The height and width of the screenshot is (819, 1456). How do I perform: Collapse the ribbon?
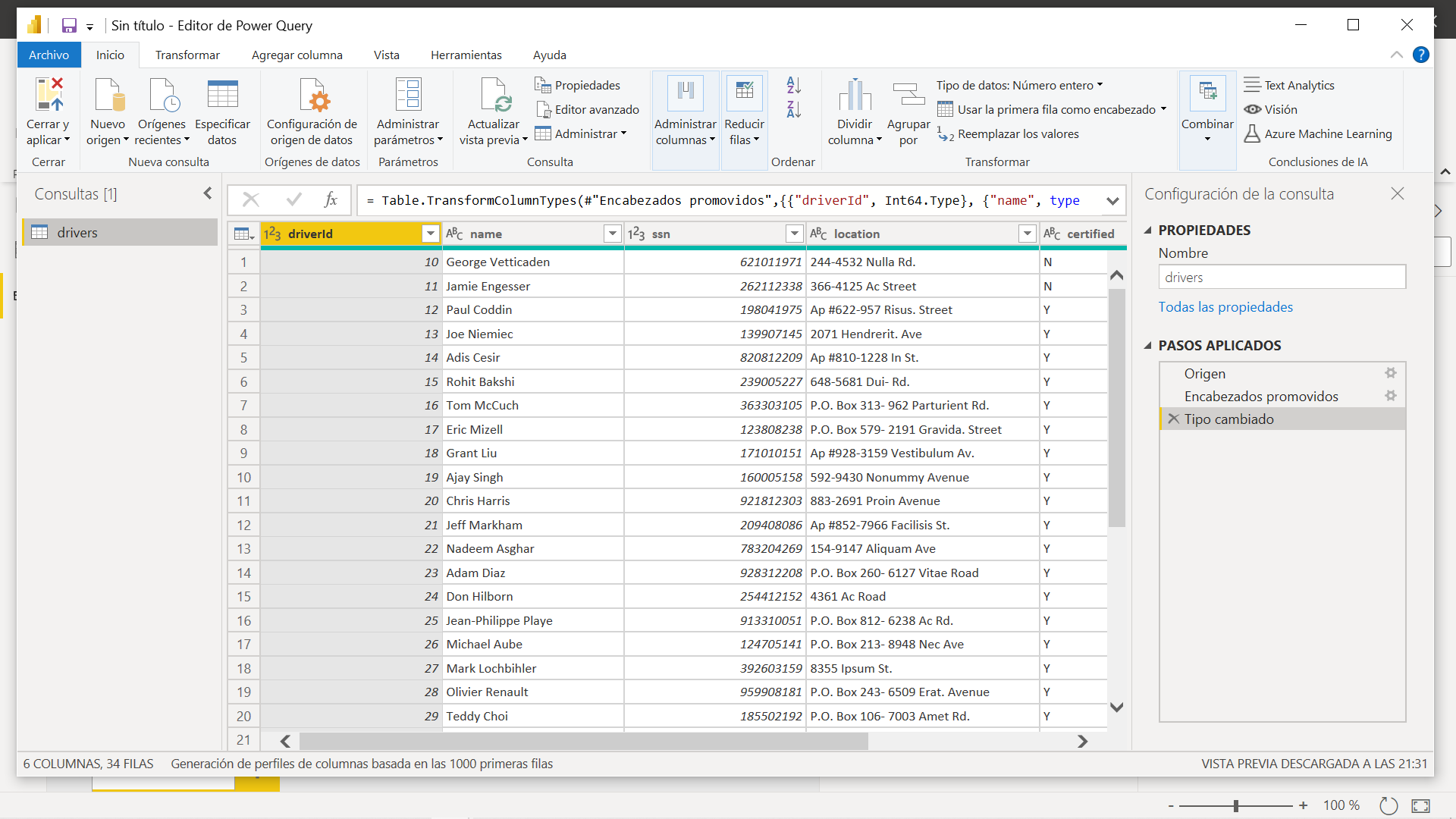coord(1396,55)
